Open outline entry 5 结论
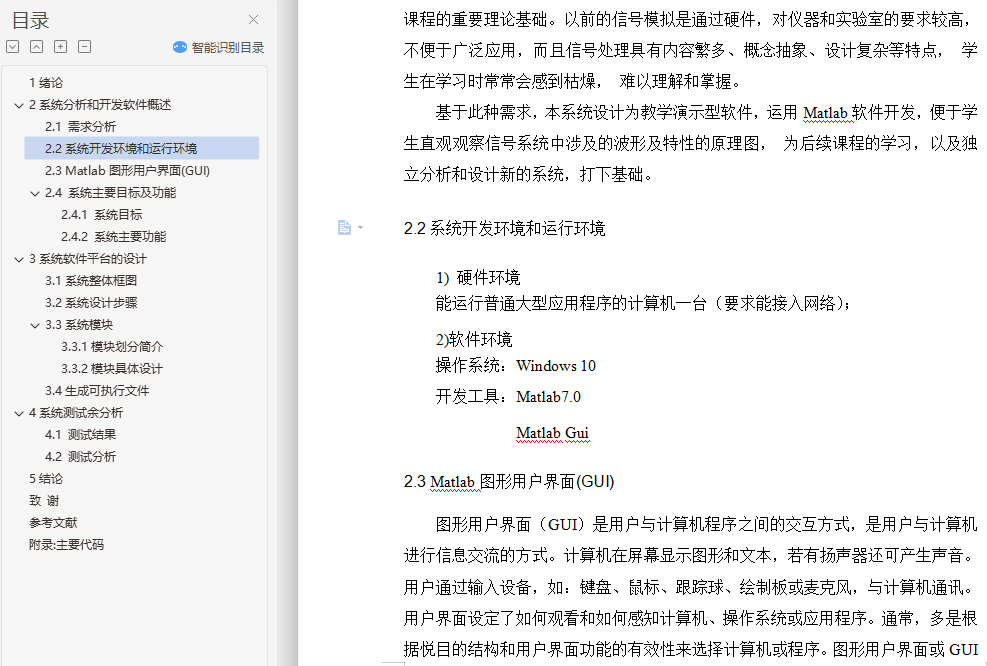Viewport: 987px width, 666px height. click(46, 479)
